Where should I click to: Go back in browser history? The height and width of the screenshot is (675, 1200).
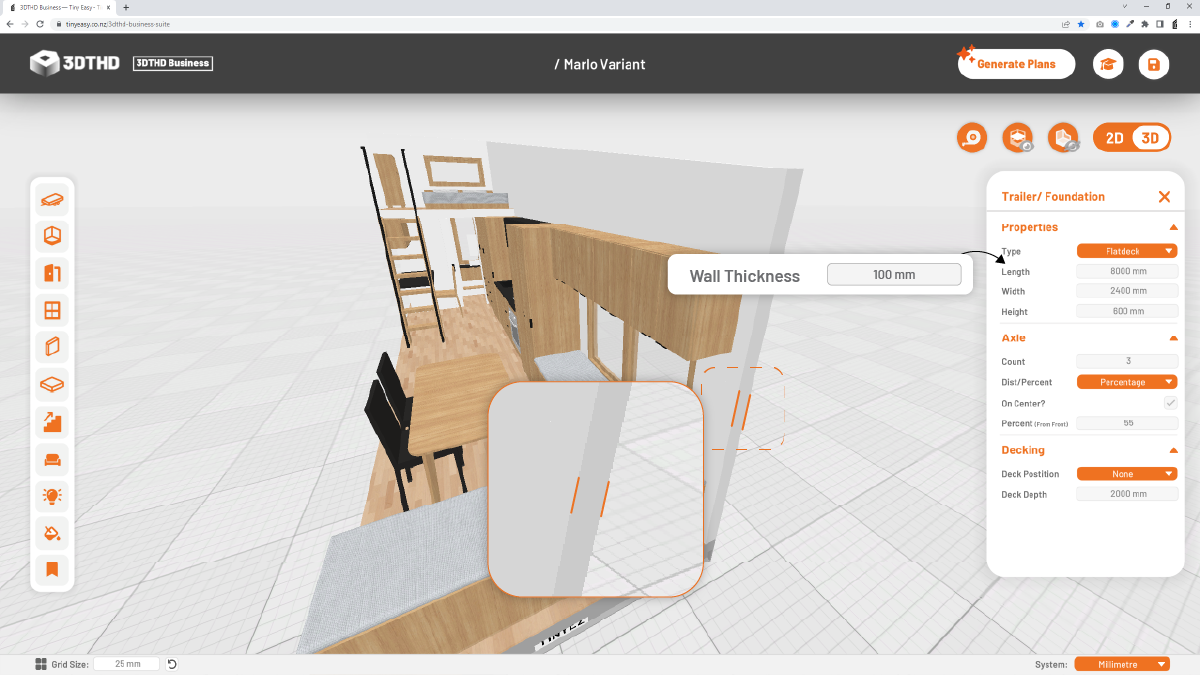(10, 23)
